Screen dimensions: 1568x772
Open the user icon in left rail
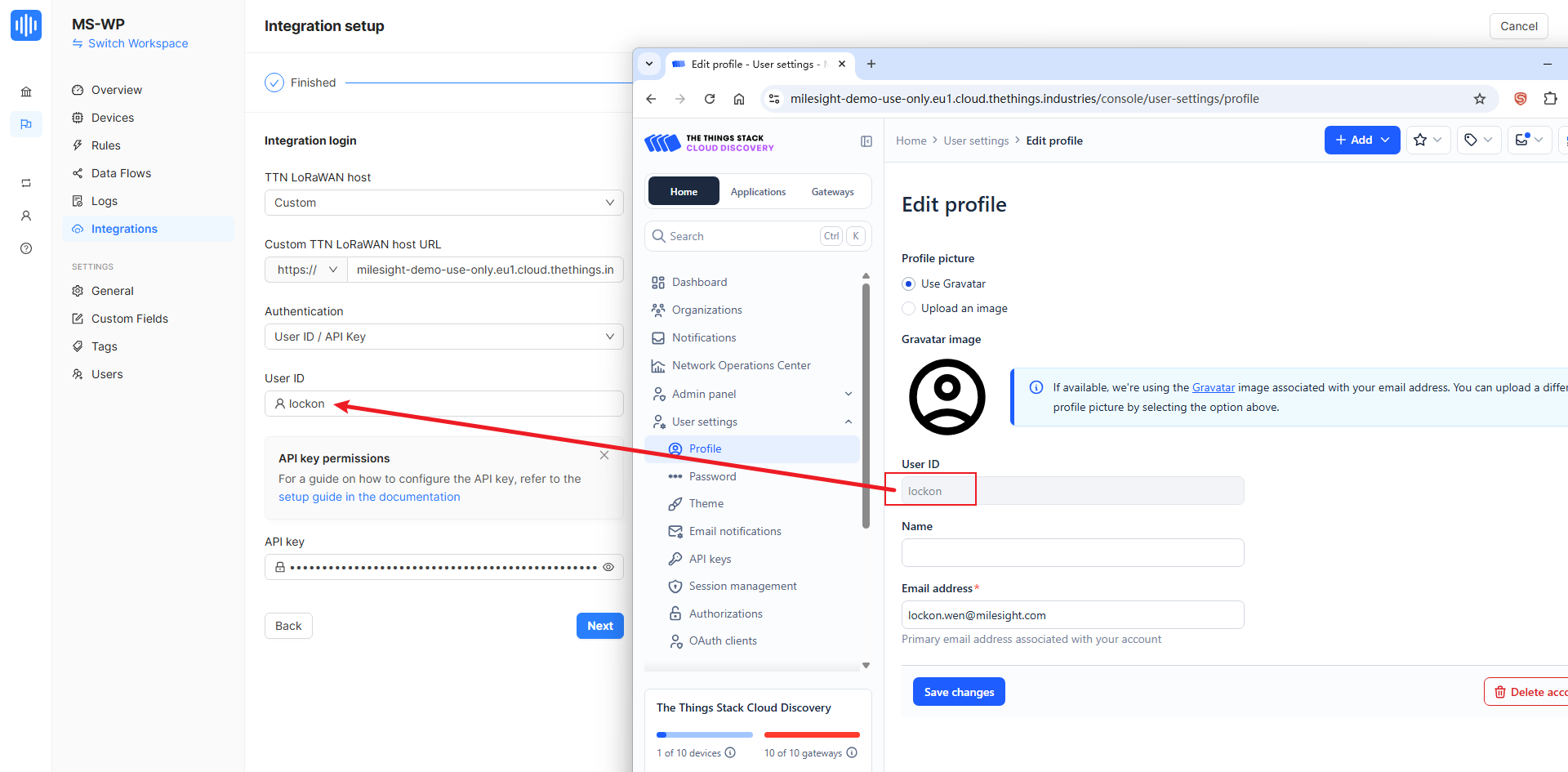(26, 216)
